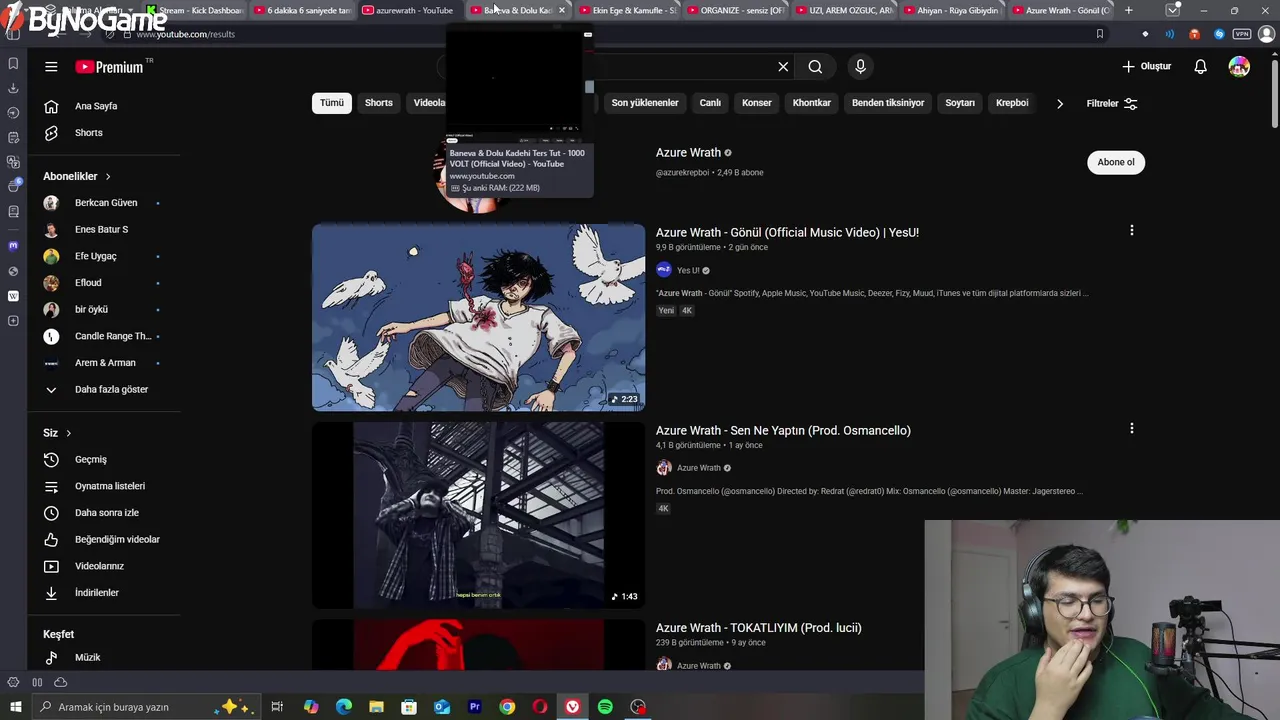Viewport: 1280px width, 720px height.
Task: Open Premiere Pro from the taskbar
Action: tap(474, 707)
